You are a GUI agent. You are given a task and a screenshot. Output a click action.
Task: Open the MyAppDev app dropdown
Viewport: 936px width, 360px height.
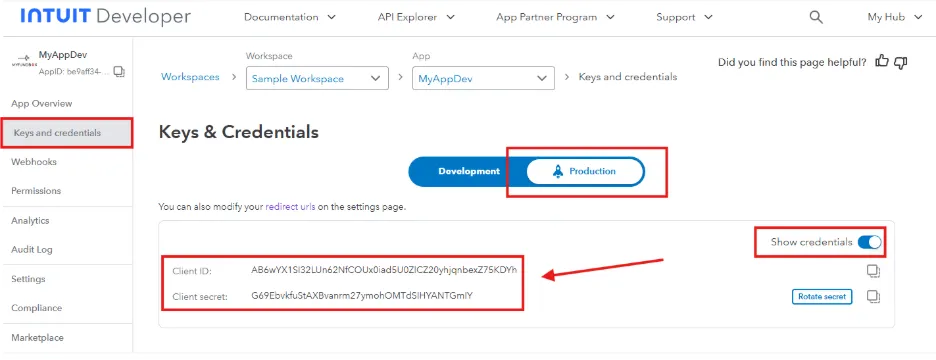tap(483, 78)
